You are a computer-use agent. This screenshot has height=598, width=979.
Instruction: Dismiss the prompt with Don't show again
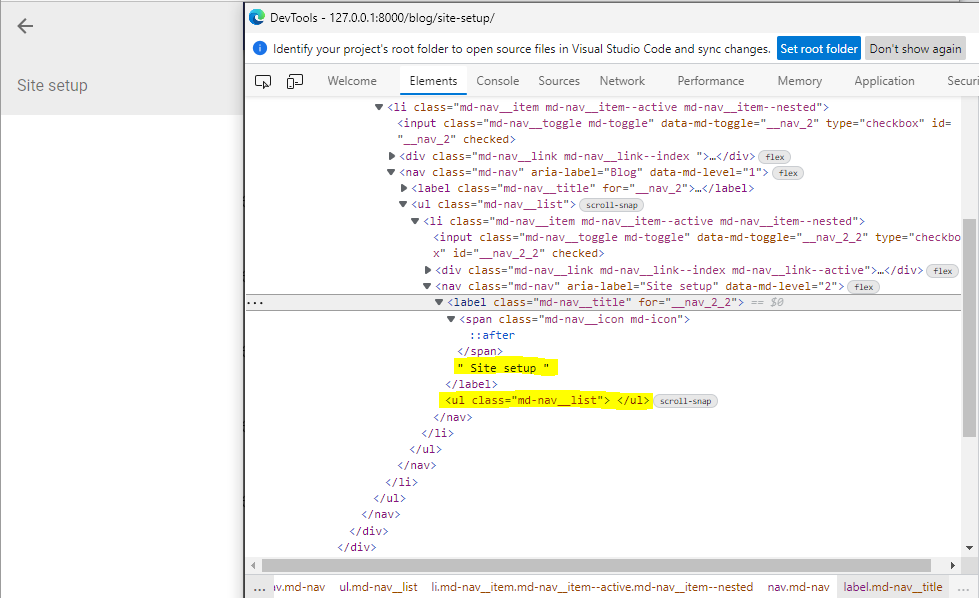coord(915,47)
